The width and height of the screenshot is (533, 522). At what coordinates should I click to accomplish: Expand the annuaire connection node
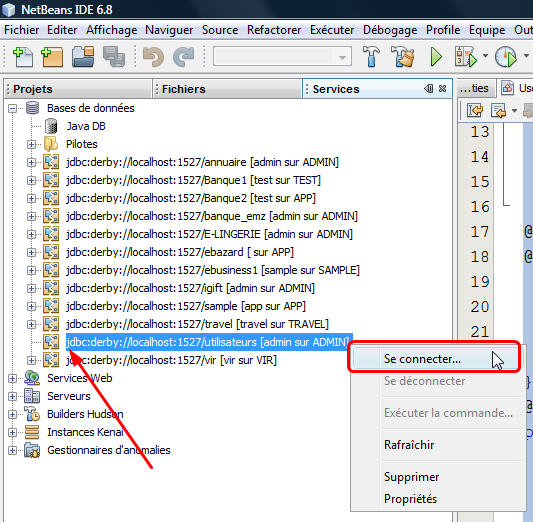point(31,162)
